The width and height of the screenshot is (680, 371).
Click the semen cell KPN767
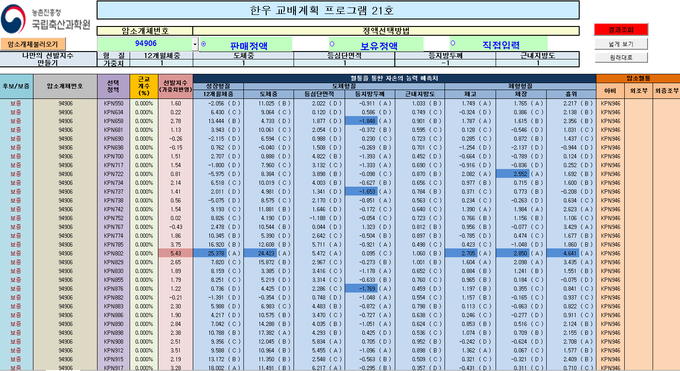click(114, 227)
